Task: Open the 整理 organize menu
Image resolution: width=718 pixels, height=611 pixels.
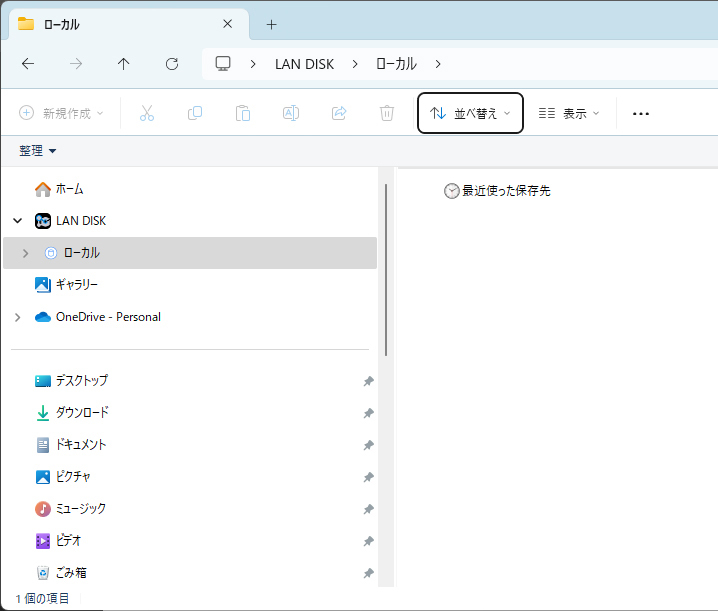Action: pos(38,151)
